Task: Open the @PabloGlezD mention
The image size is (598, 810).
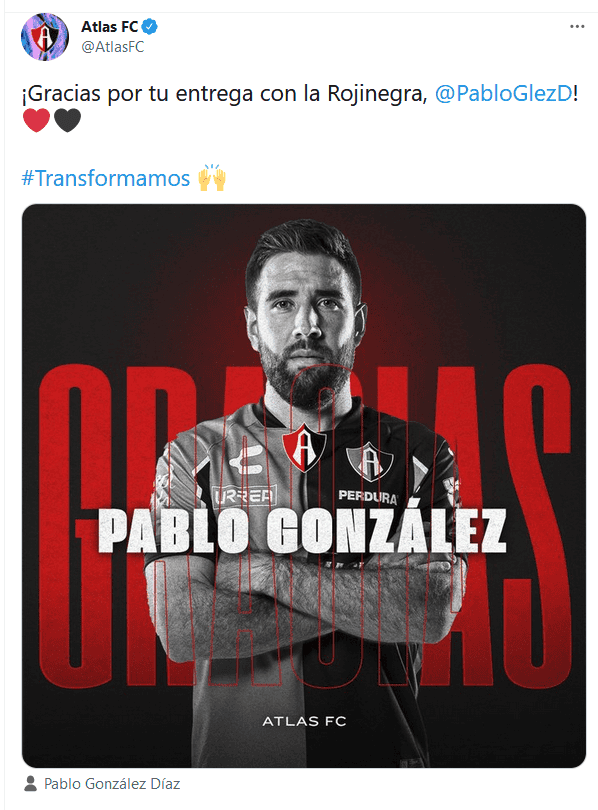Action: coord(503,94)
